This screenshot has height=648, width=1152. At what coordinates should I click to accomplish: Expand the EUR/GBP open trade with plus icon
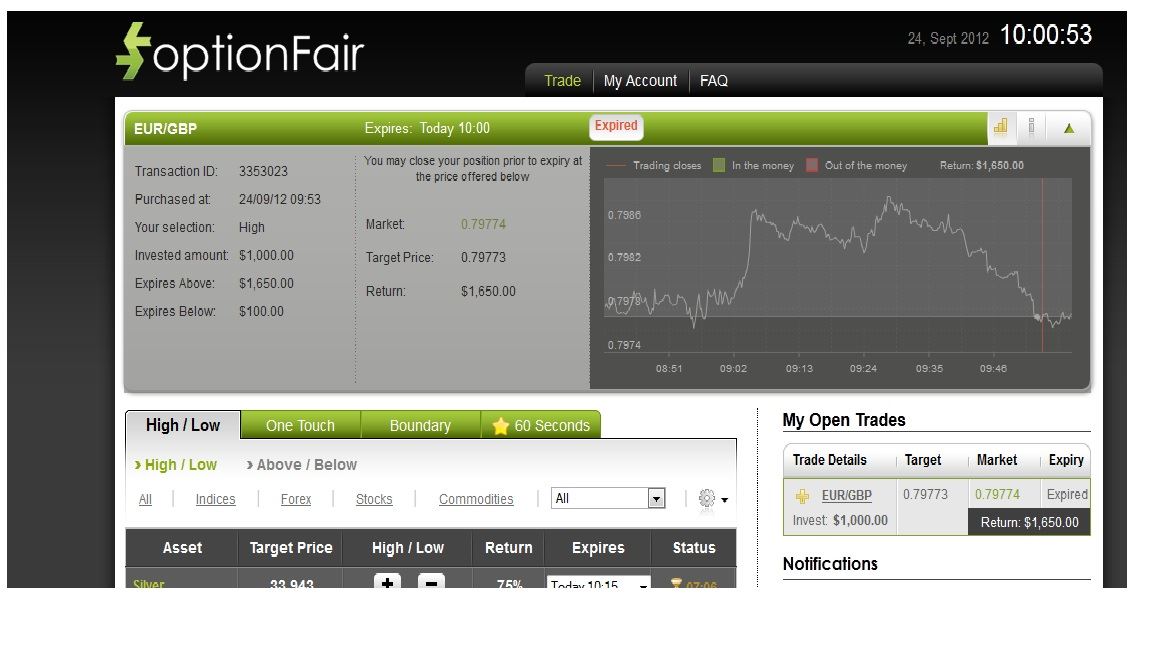[802, 497]
